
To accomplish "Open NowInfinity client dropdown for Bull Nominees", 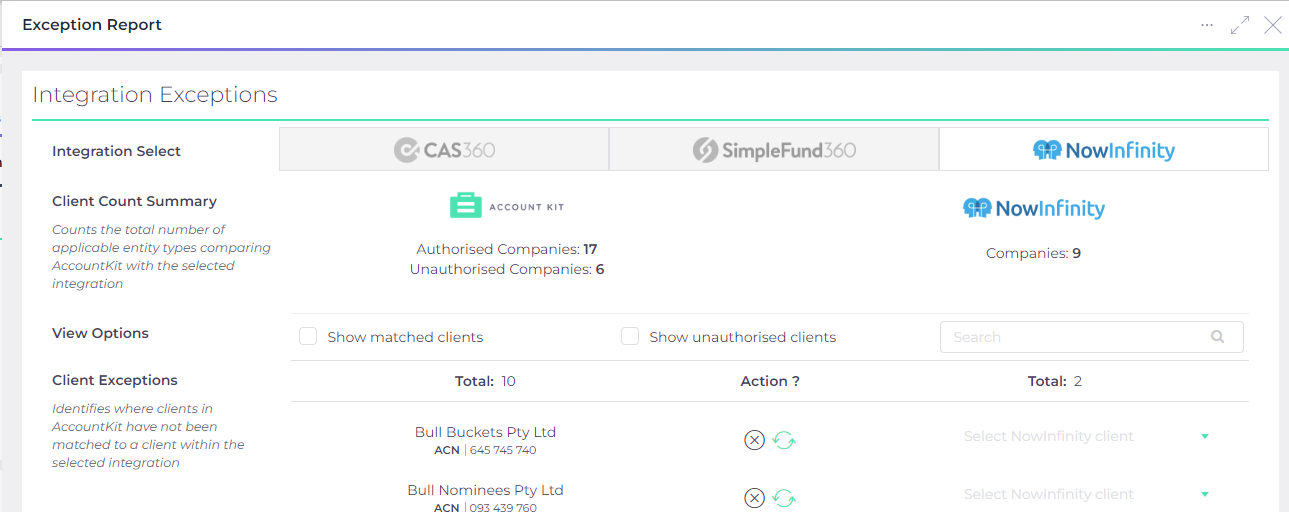I will point(1087,494).
